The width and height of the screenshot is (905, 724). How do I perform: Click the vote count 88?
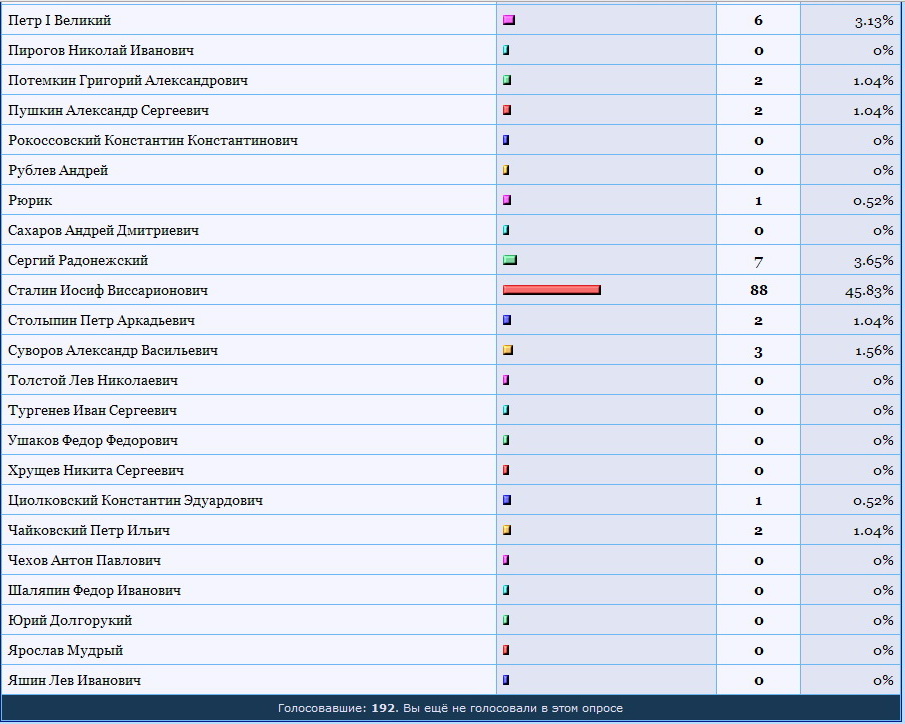758,290
